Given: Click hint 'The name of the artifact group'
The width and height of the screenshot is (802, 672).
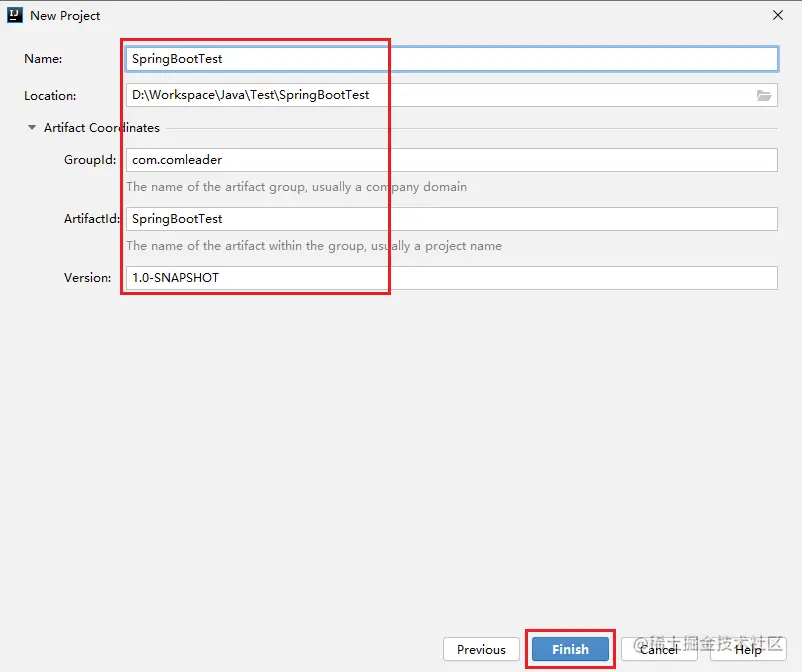Looking at the screenshot, I should click(297, 187).
